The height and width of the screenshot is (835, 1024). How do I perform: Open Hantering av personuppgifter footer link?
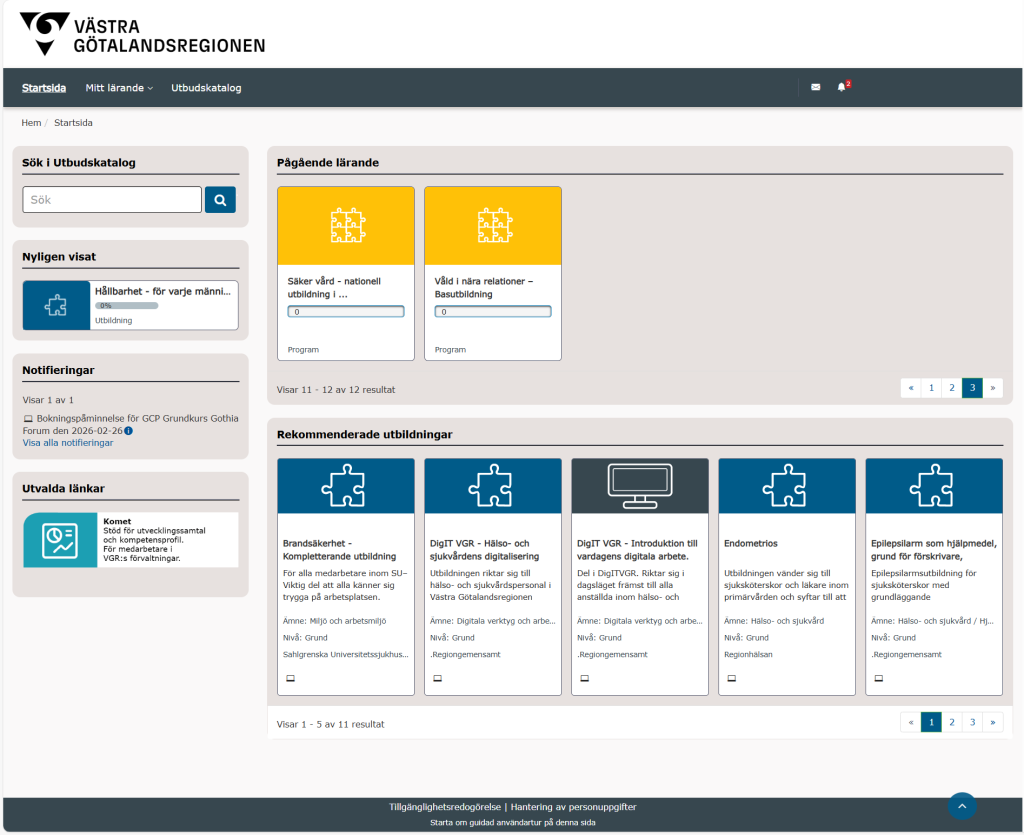pos(573,807)
